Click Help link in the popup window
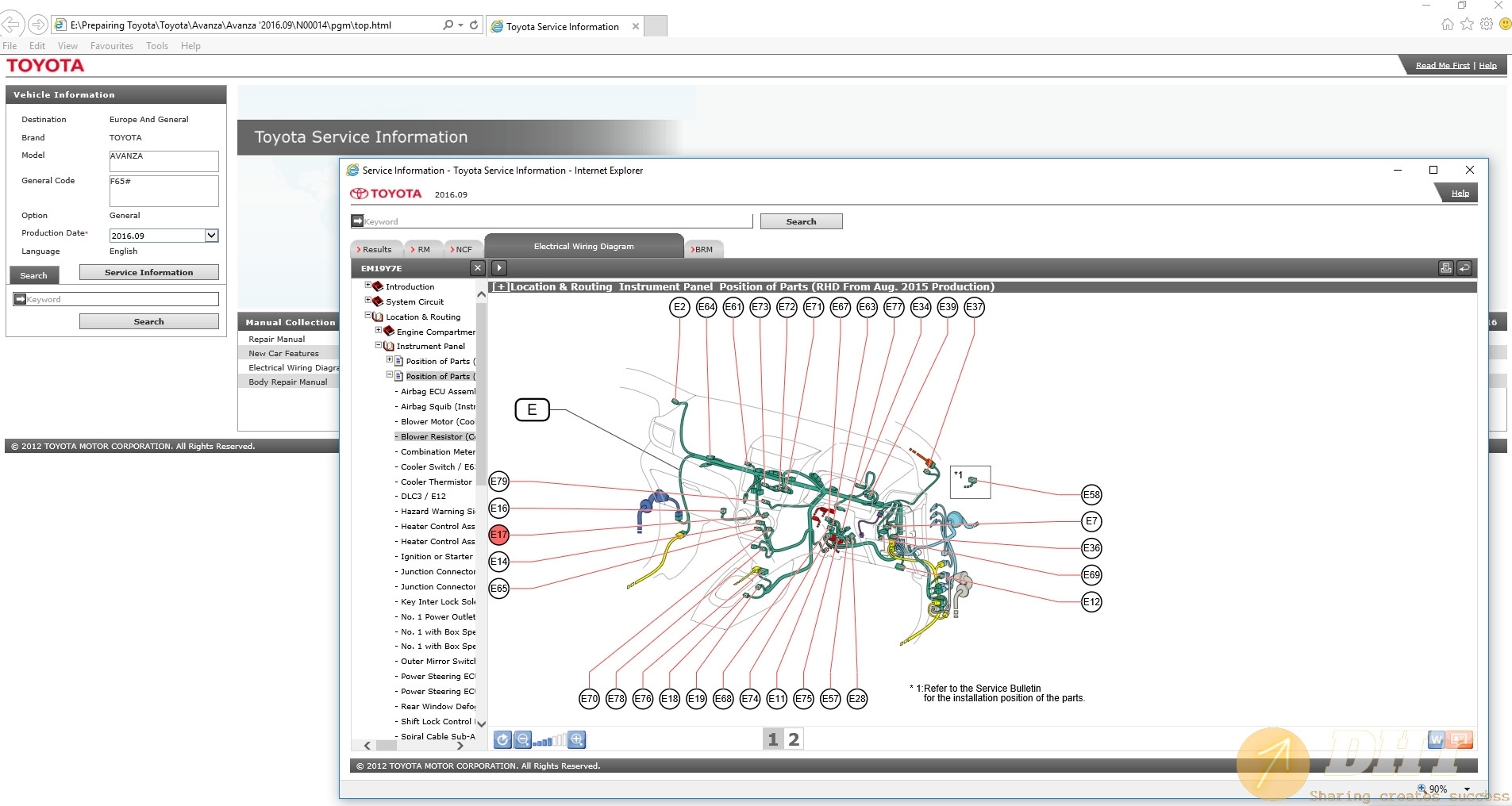 [1460, 193]
